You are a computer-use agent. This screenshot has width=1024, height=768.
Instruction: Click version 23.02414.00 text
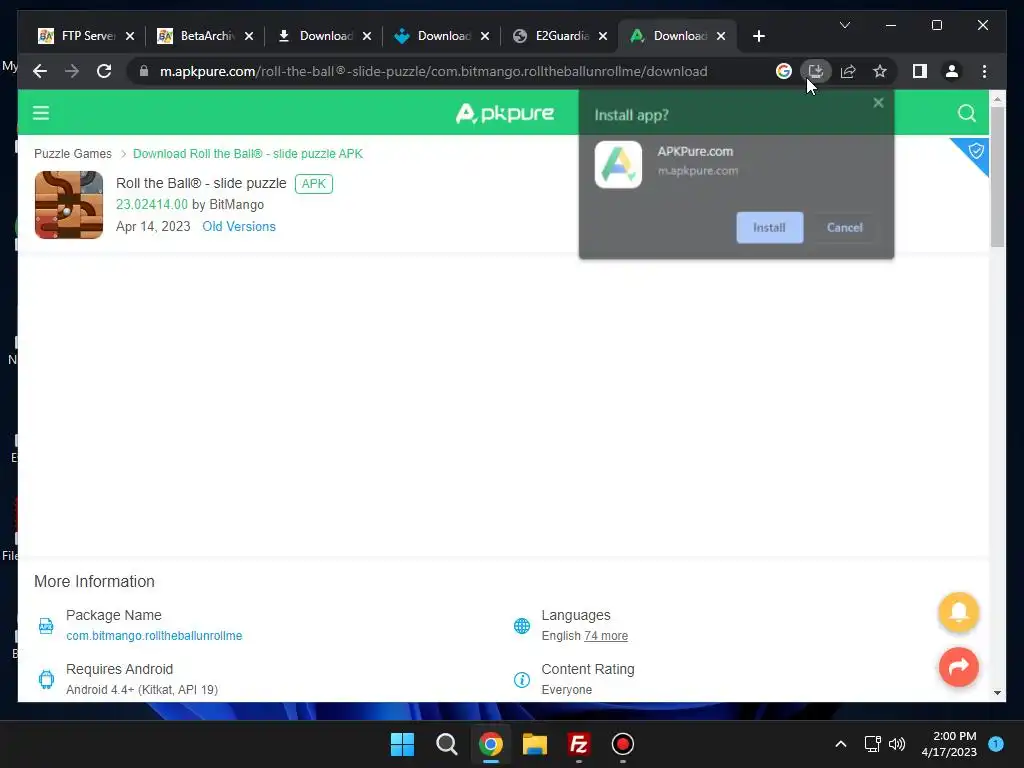point(152,204)
